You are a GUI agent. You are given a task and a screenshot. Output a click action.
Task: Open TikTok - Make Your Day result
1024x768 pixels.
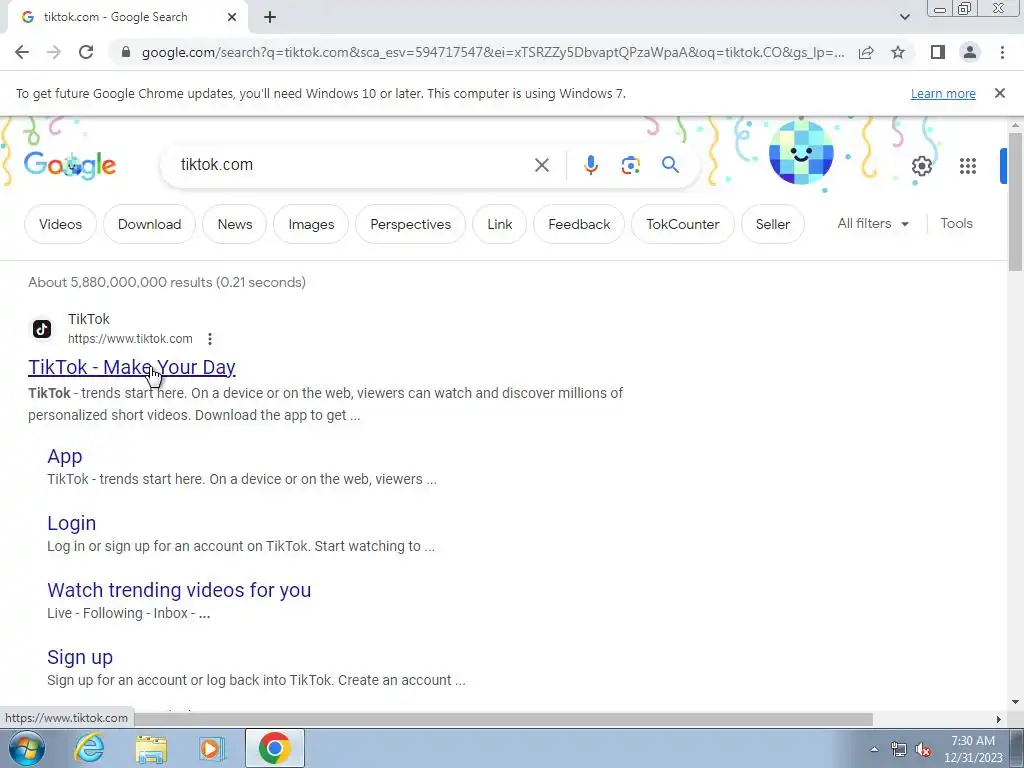pos(131,367)
